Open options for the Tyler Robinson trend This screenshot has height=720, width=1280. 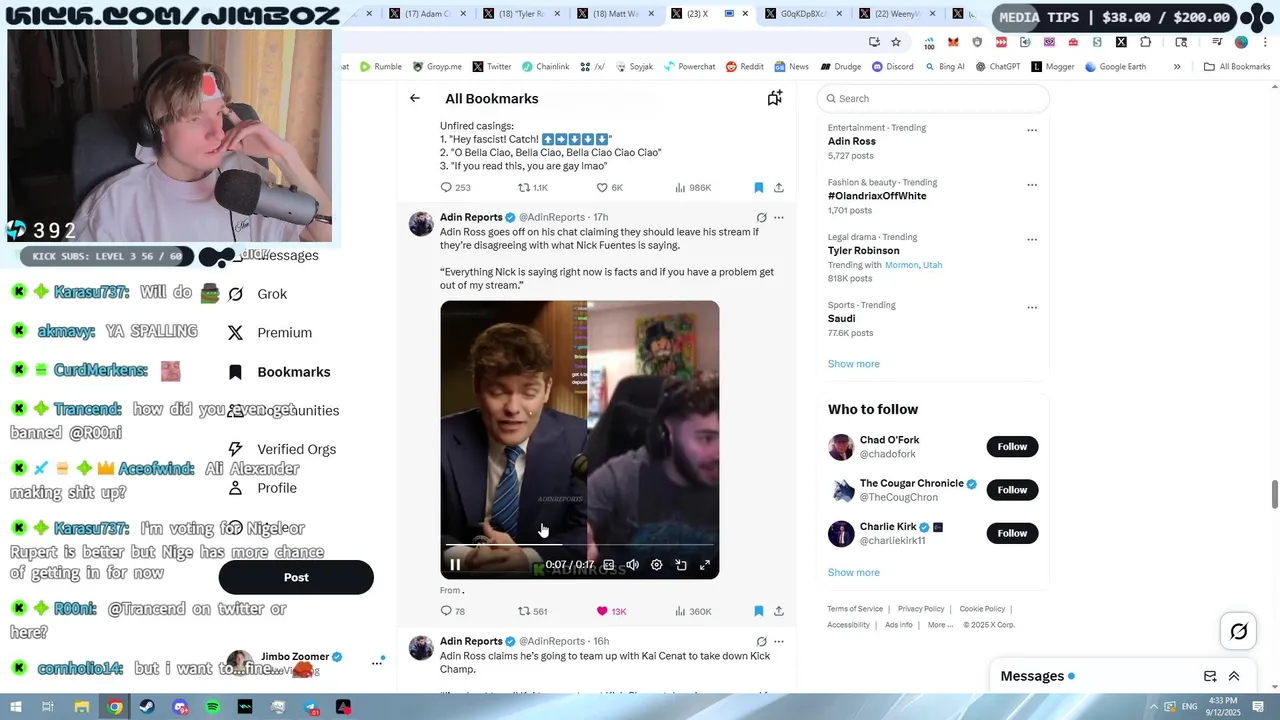(x=1032, y=240)
